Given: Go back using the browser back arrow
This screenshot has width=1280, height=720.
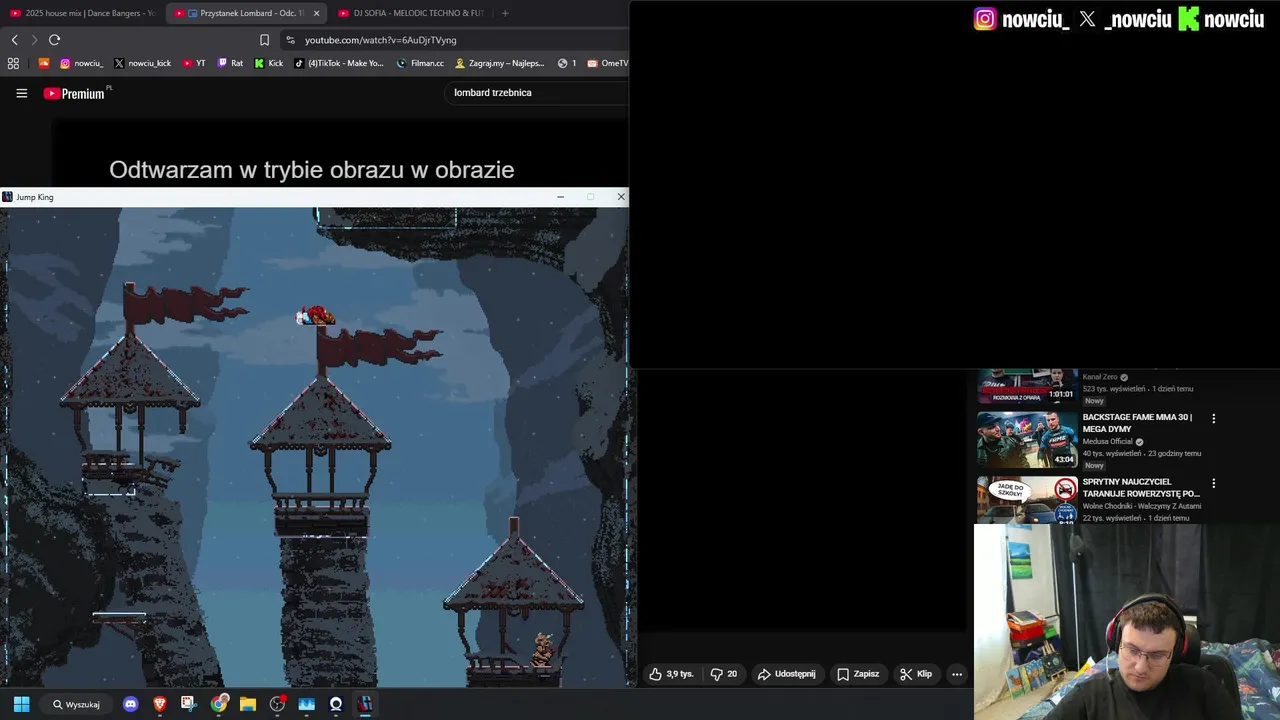Looking at the screenshot, I should pos(14,40).
